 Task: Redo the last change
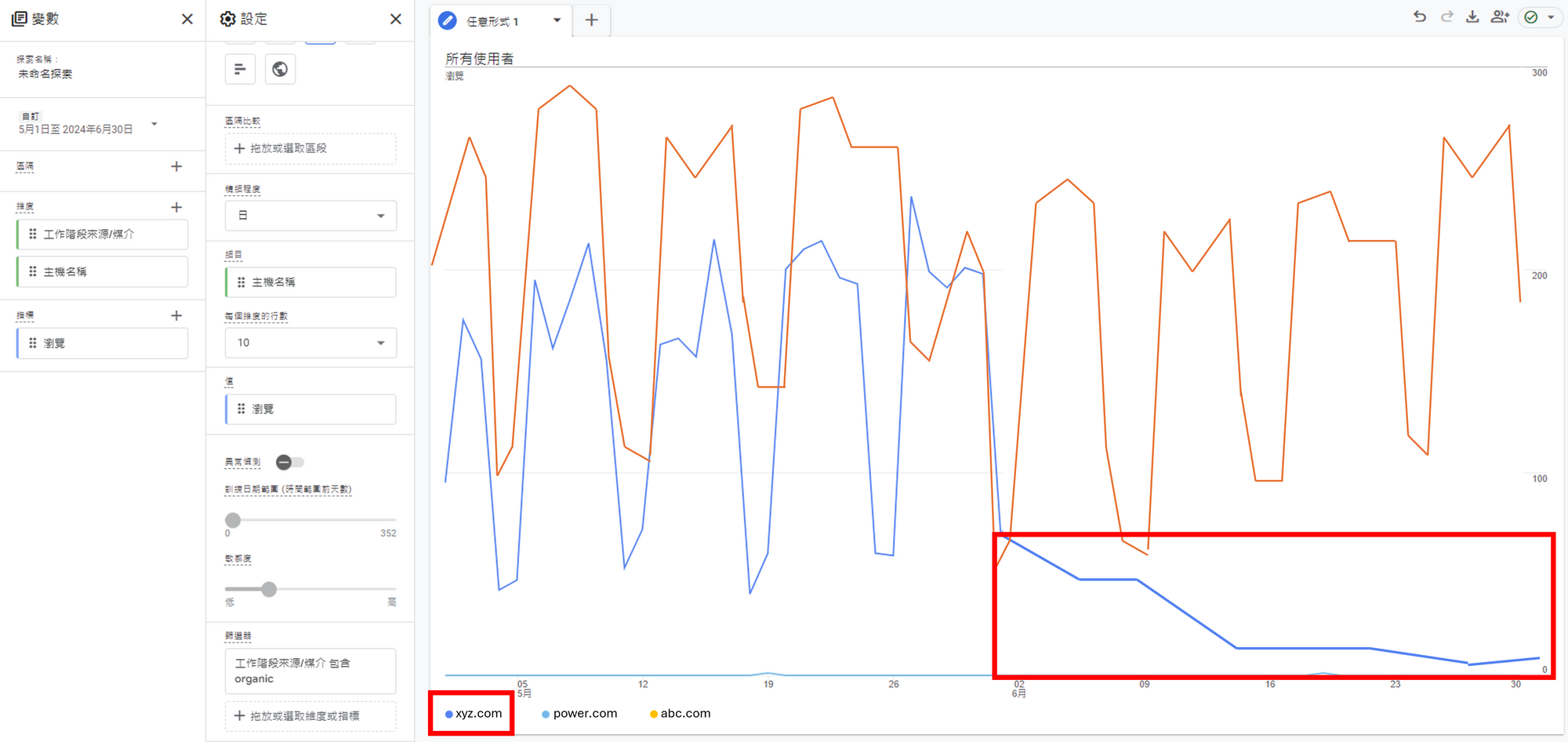[1446, 16]
